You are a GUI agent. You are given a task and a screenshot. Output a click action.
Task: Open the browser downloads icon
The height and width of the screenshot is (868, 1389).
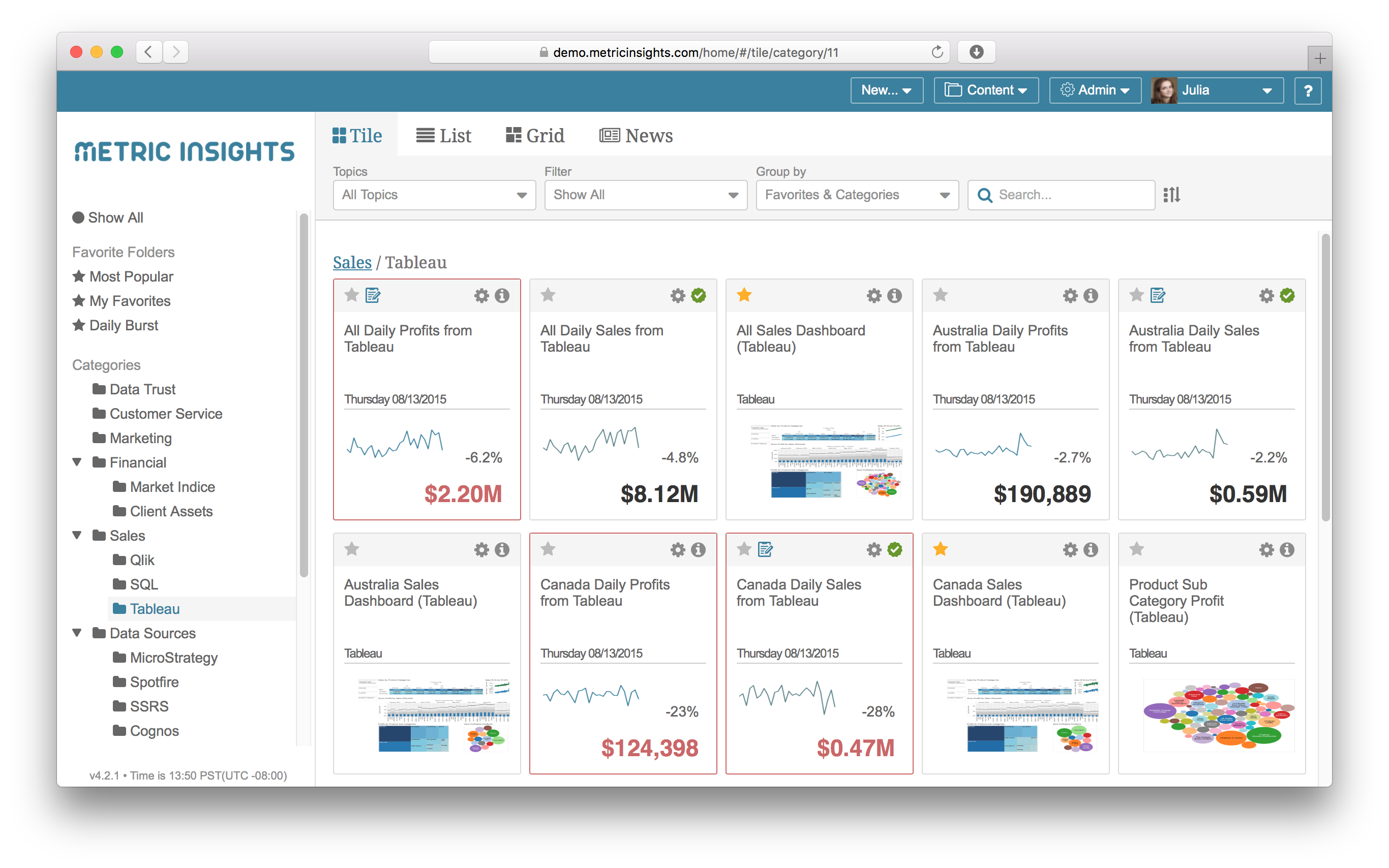click(976, 52)
